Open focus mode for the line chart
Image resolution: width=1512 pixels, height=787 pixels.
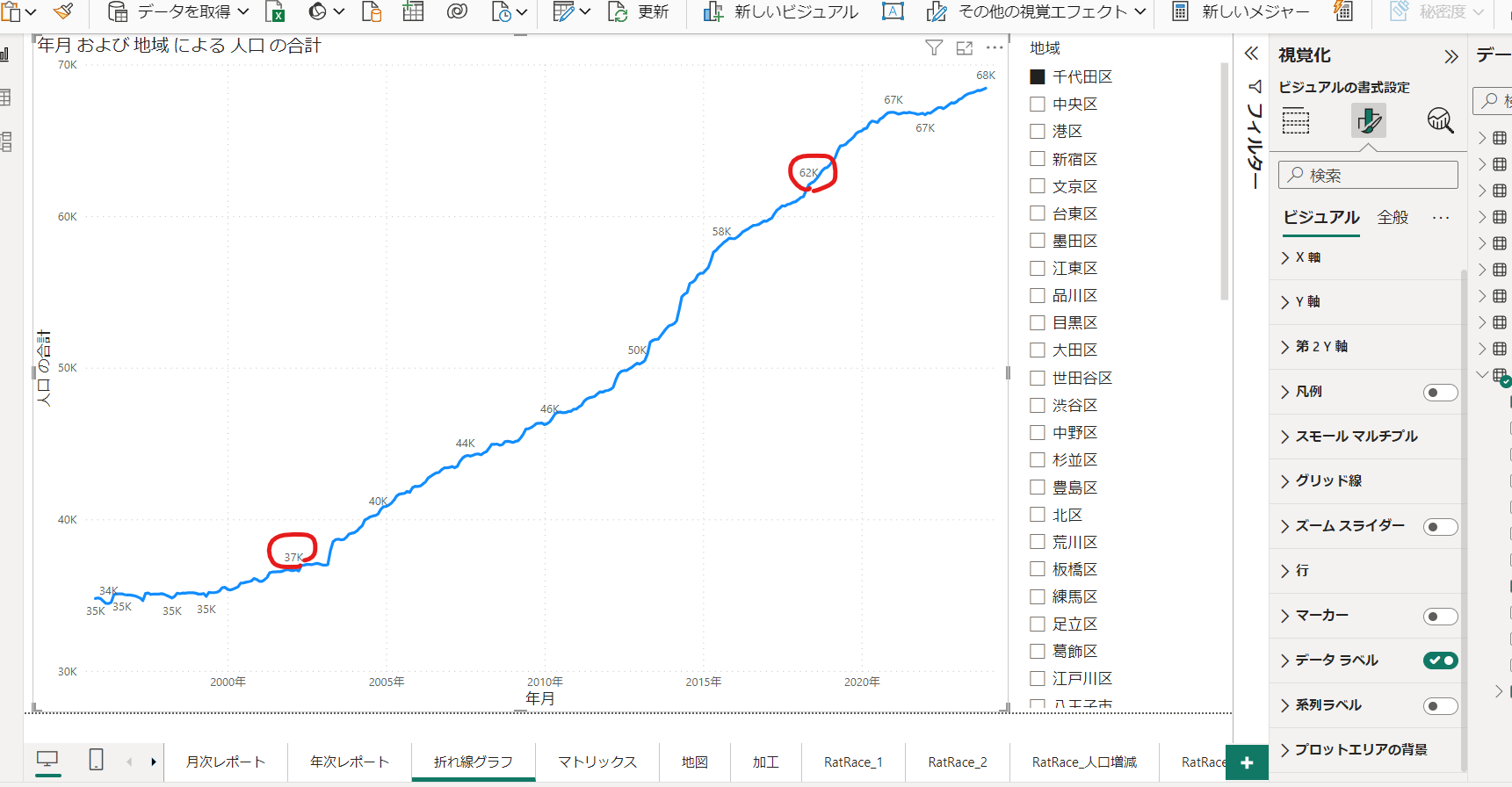click(965, 47)
